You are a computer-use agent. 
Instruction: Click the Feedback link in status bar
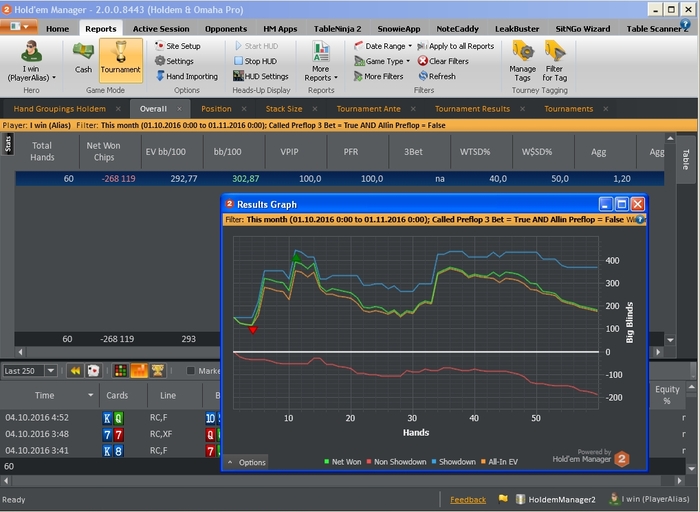click(468, 499)
